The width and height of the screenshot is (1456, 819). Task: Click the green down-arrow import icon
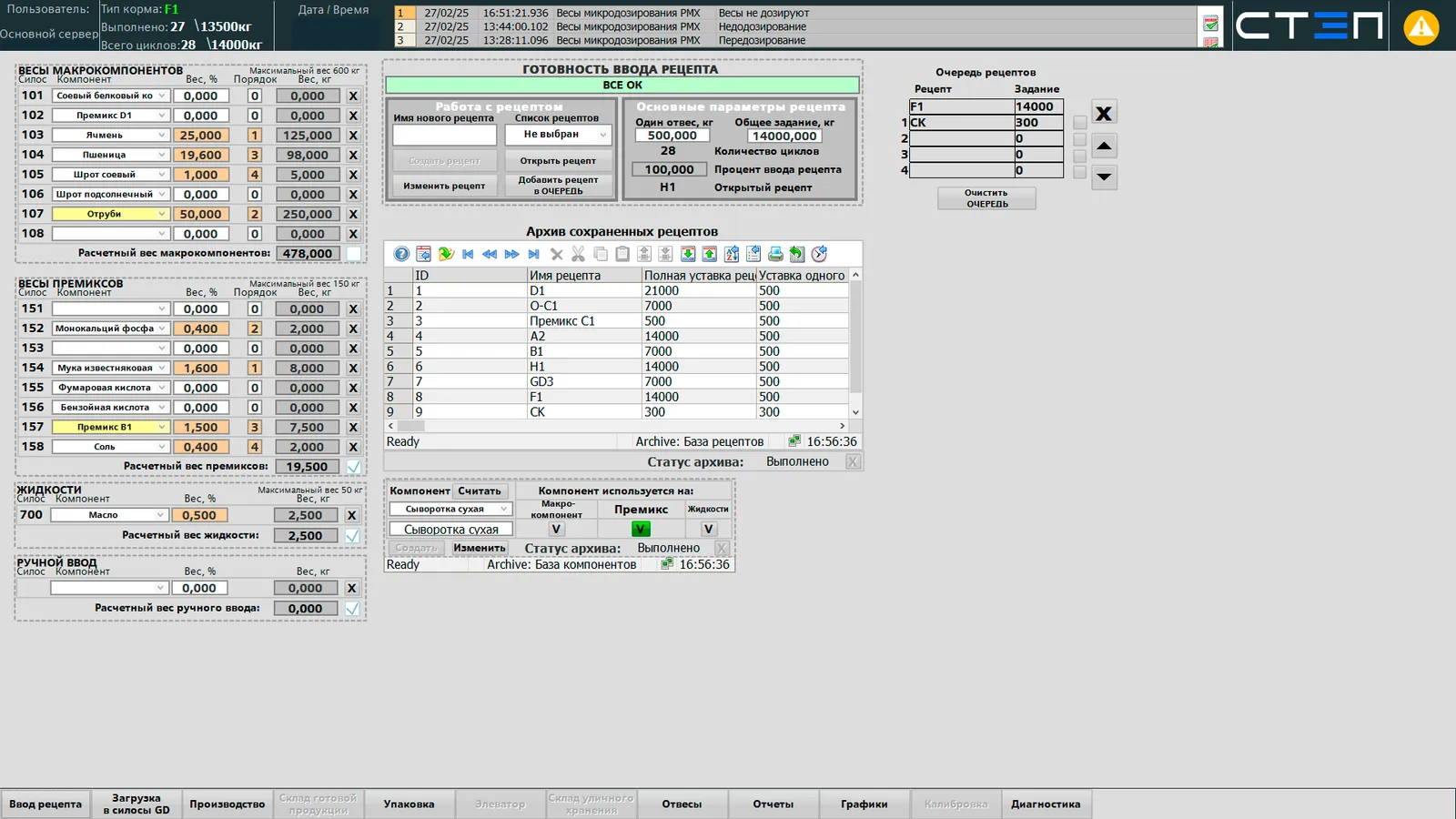(688, 254)
